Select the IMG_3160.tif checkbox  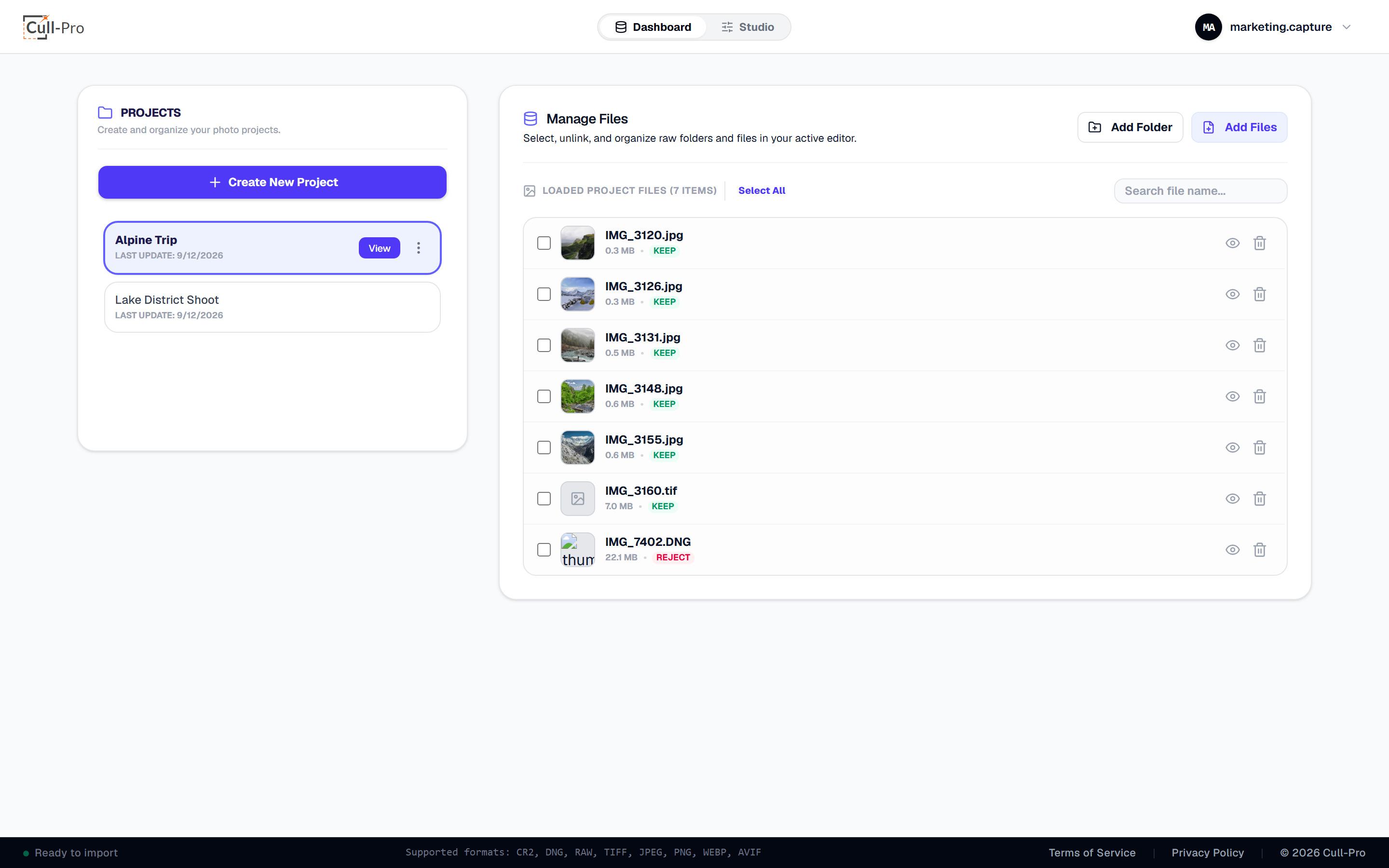544,498
